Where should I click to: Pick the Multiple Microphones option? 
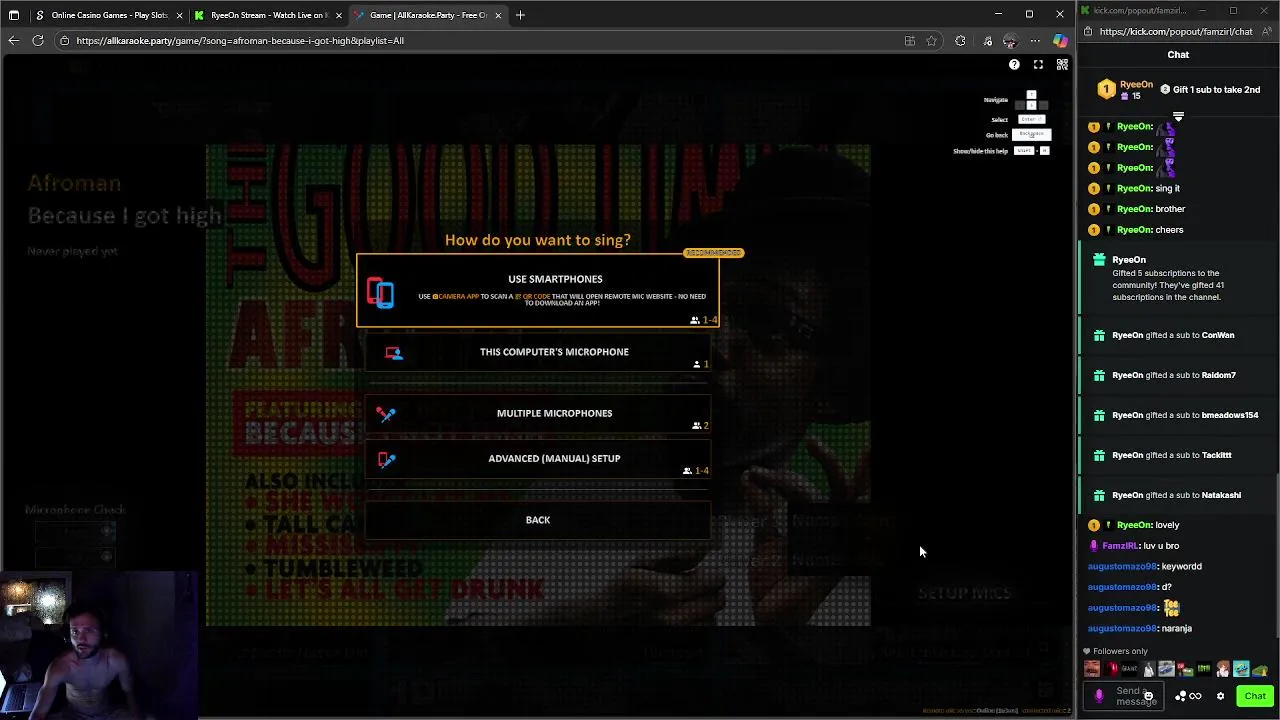[x=538, y=413]
